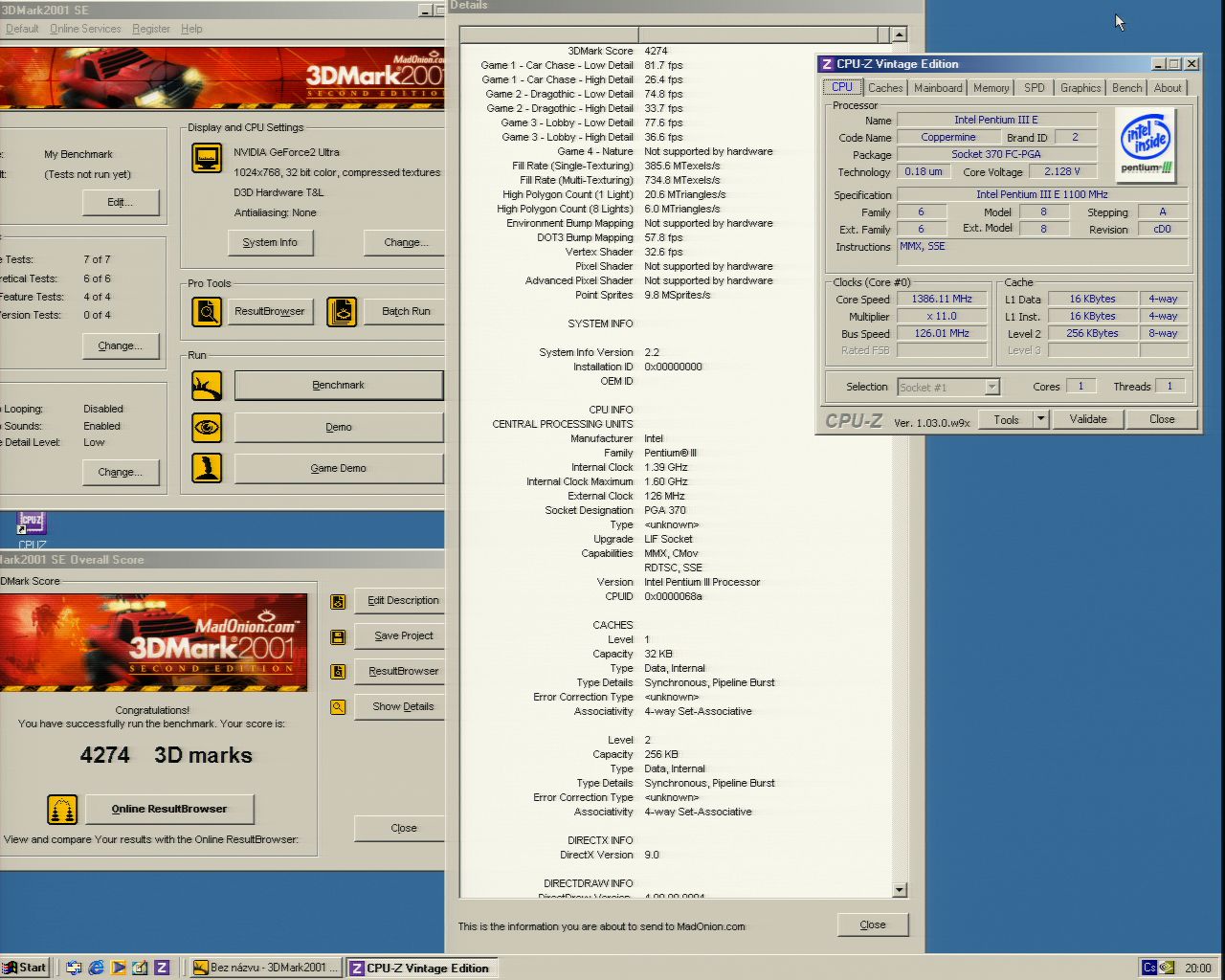Click the Game Demo button
The width and height of the screenshot is (1225, 980).
click(339, 468)
